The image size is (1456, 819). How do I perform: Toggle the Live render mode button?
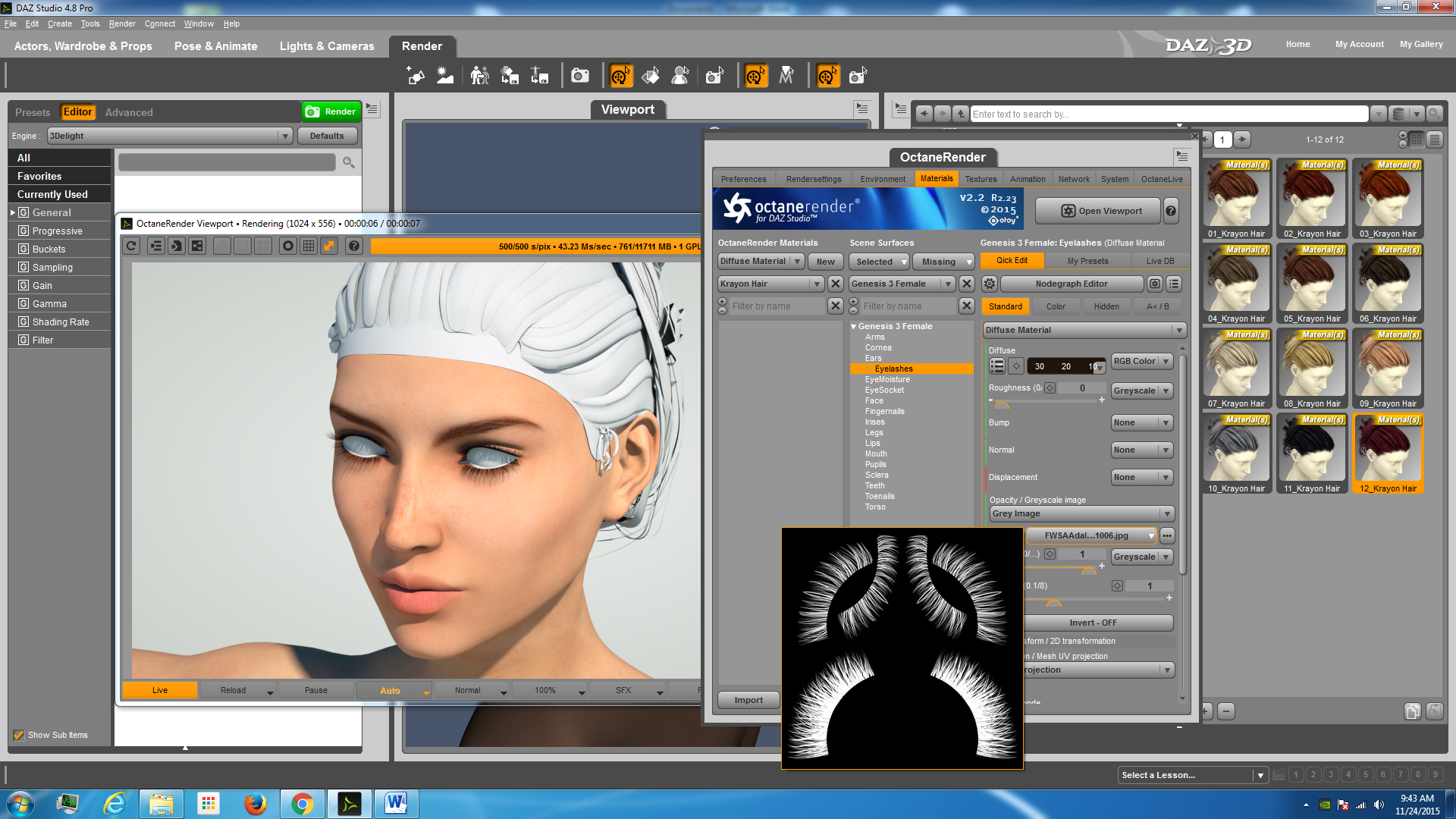point(159,690)
